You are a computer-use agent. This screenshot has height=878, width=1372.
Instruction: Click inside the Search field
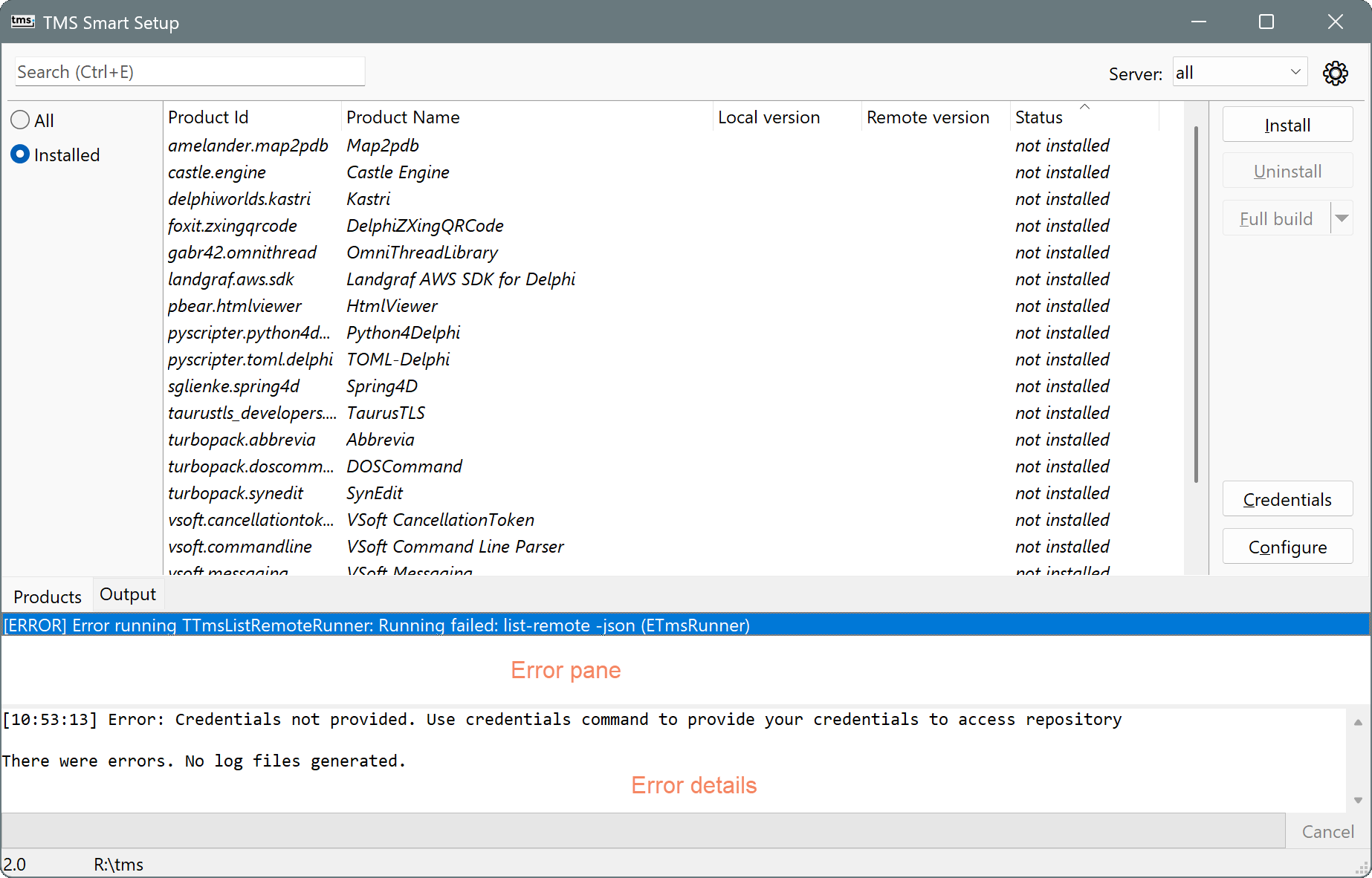pos(190,71)
